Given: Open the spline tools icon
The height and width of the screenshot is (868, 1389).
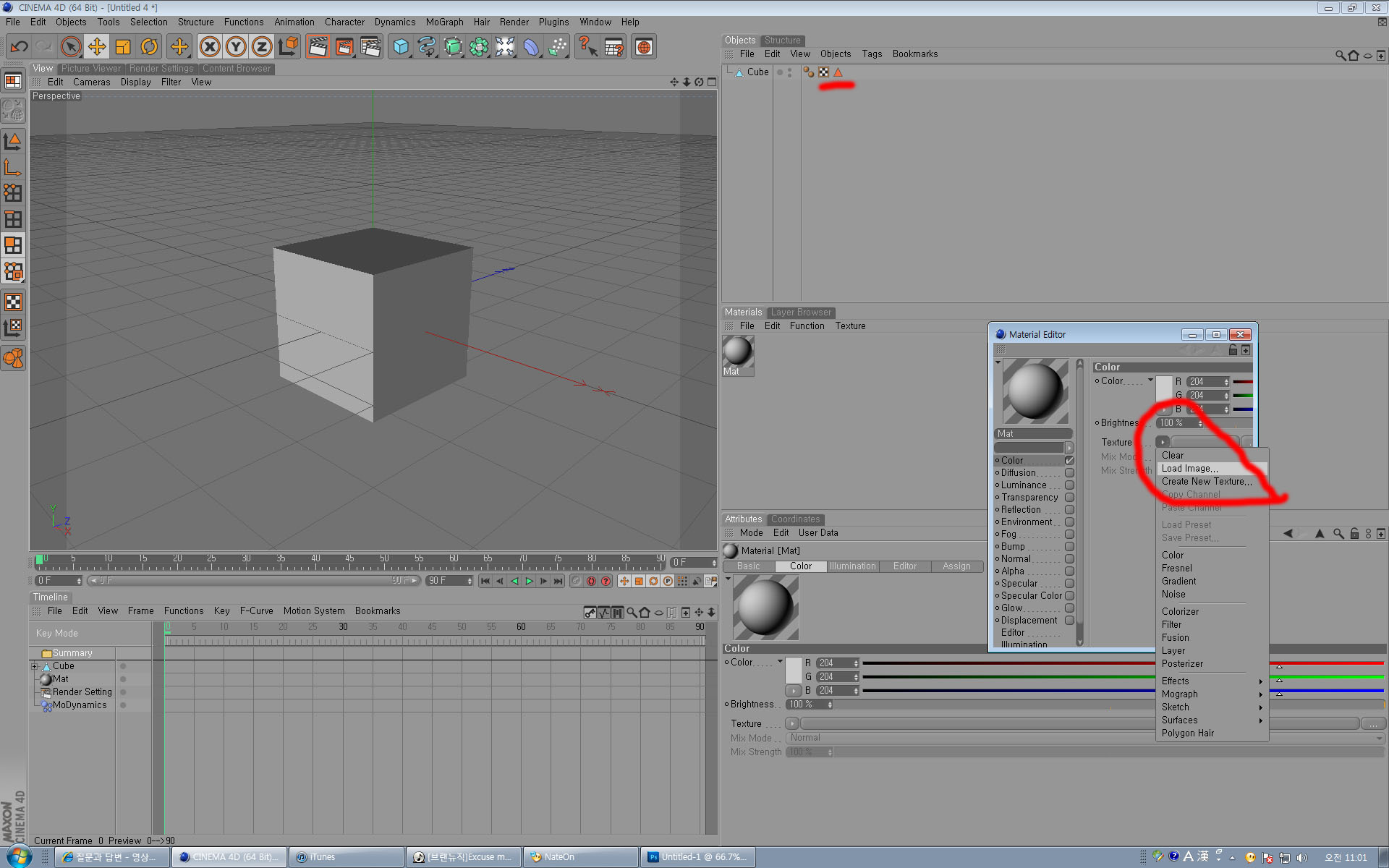Looking at the screenshot, I should click(427, 47).
